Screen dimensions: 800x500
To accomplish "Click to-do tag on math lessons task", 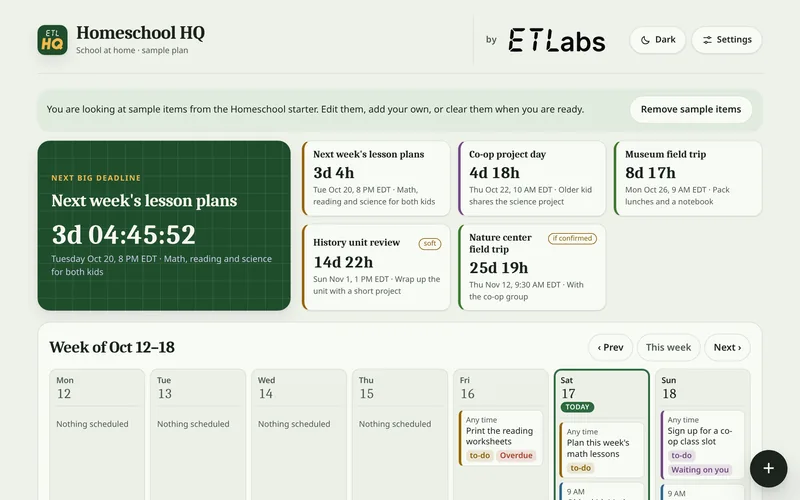I will [581, 468].
